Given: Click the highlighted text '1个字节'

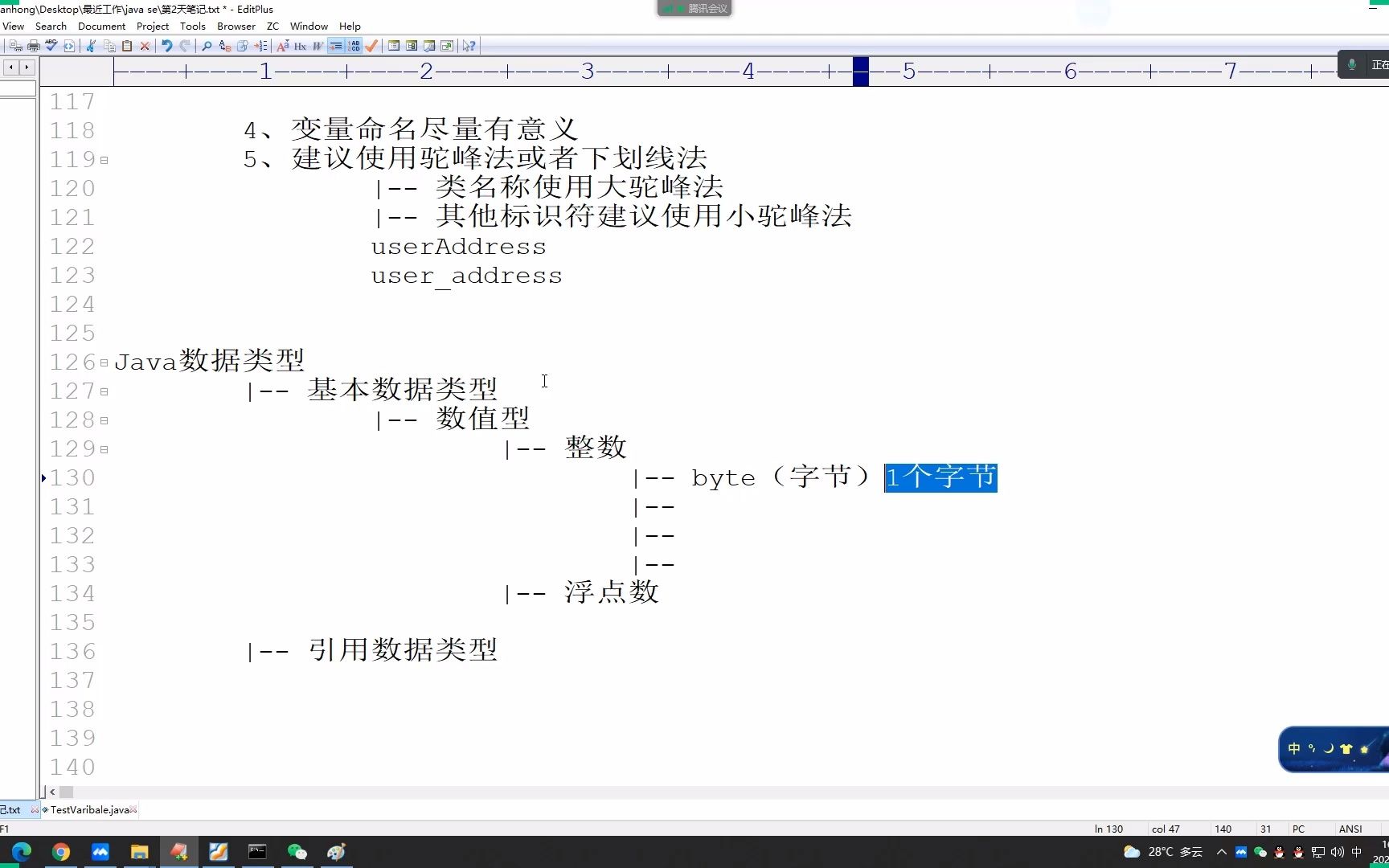Looking at the screenshot, I should coord(940,477).
